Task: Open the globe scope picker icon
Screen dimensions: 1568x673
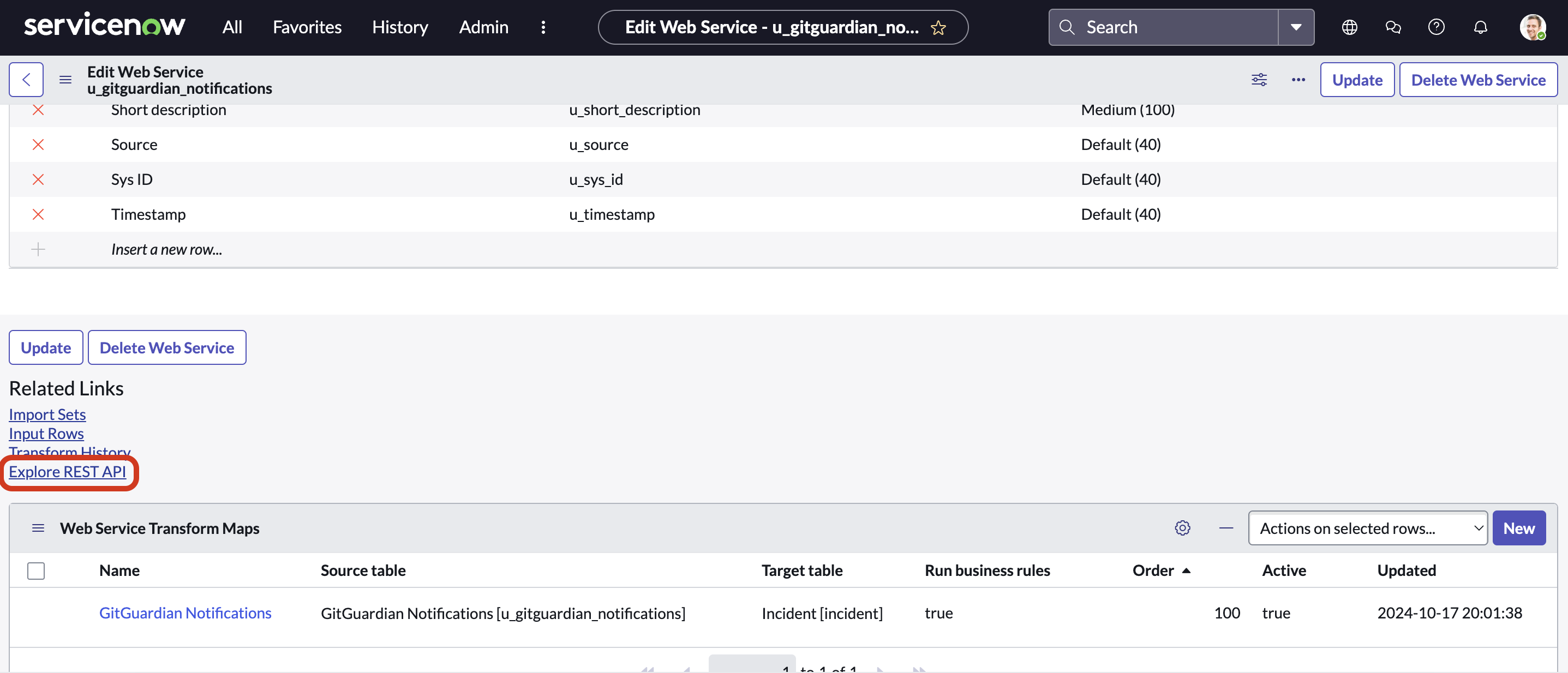Action: click(1349, 27)
